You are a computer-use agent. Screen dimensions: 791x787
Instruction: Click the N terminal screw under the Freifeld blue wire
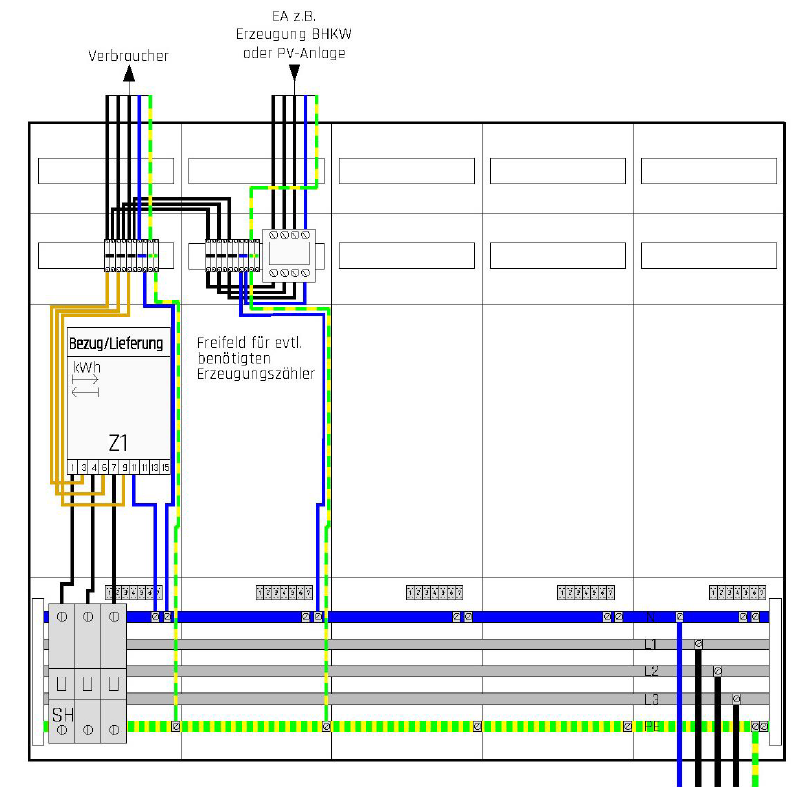coord(318,616)
